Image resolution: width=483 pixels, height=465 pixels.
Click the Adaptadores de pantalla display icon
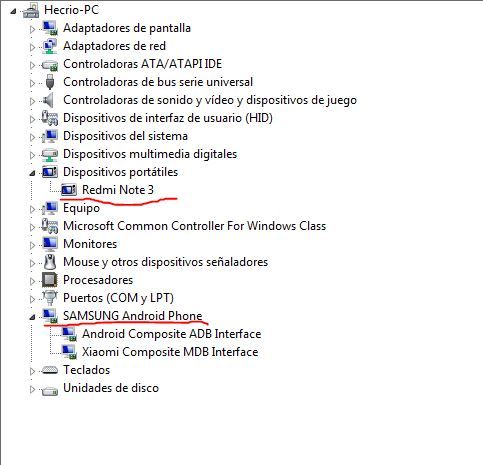coord(50,28)
